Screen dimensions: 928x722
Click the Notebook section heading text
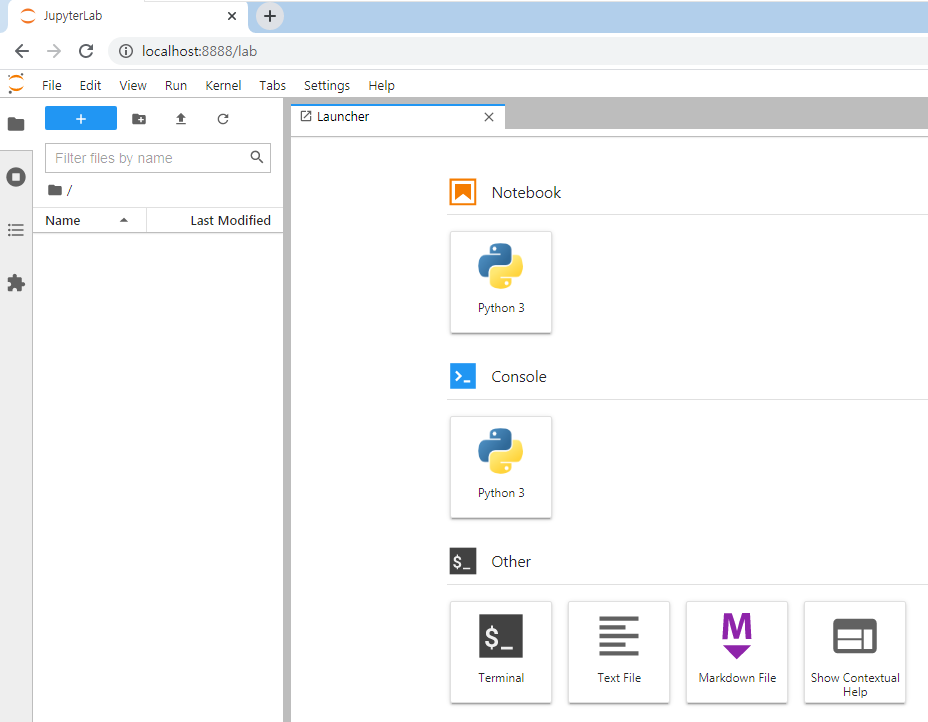pyautogui.click(x=526, y=192)
